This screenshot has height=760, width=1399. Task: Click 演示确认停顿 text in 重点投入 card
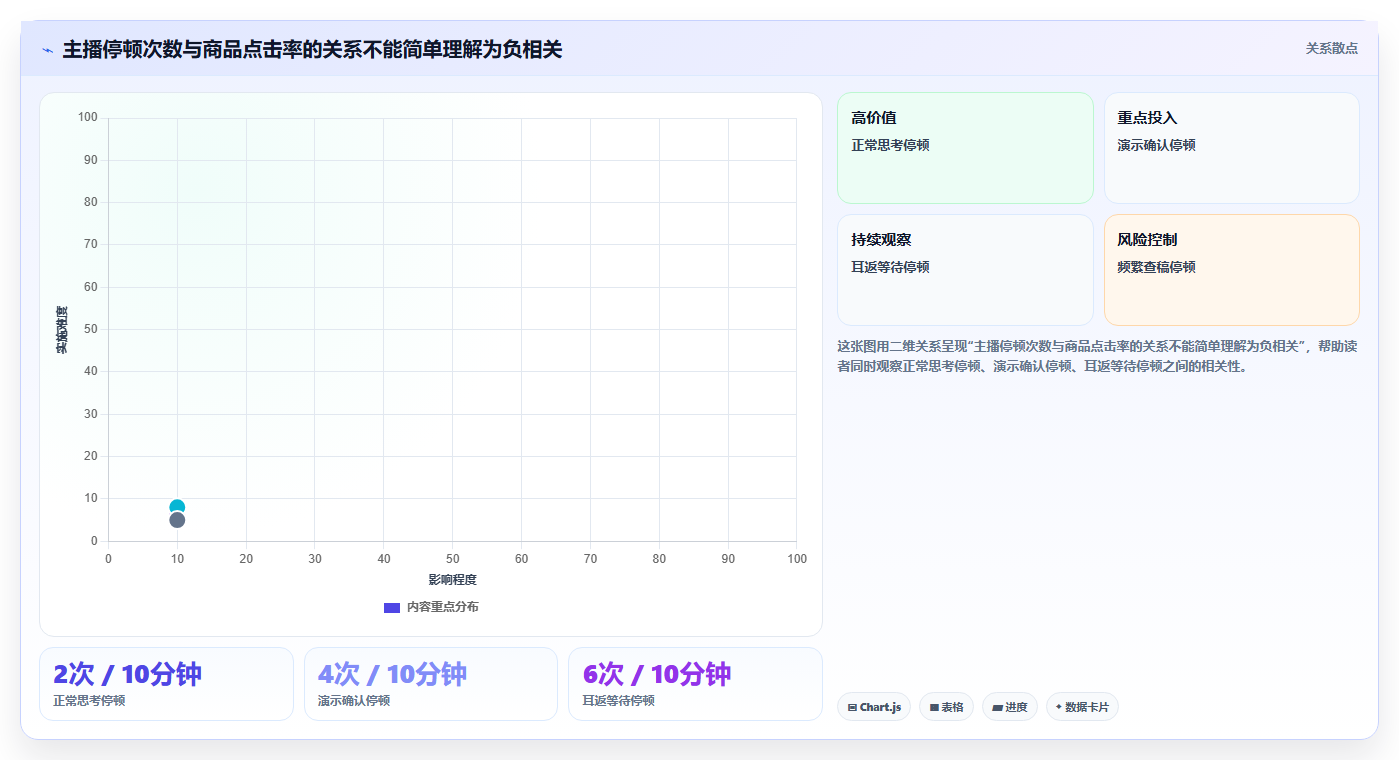pos(1157,145)
